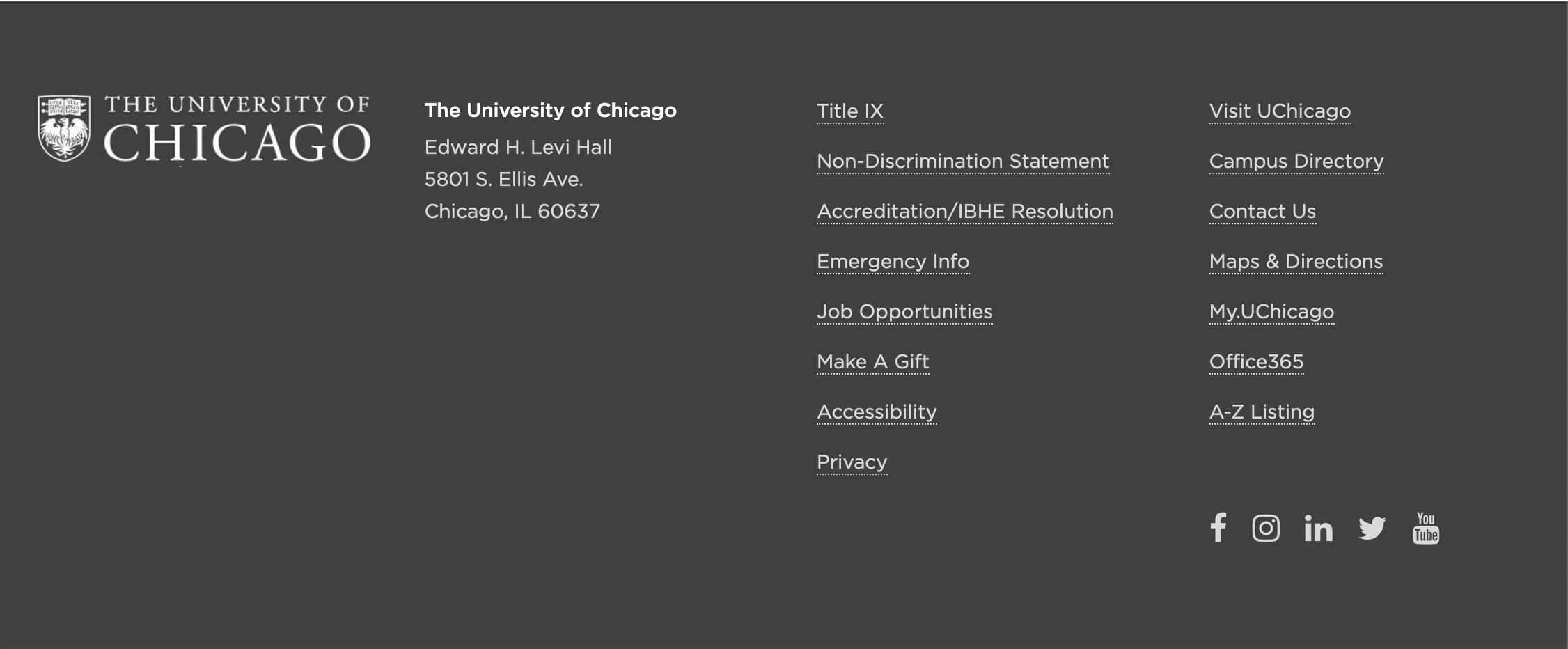
Task: View the Privacy policy link
Action: (x=852, y=462)
